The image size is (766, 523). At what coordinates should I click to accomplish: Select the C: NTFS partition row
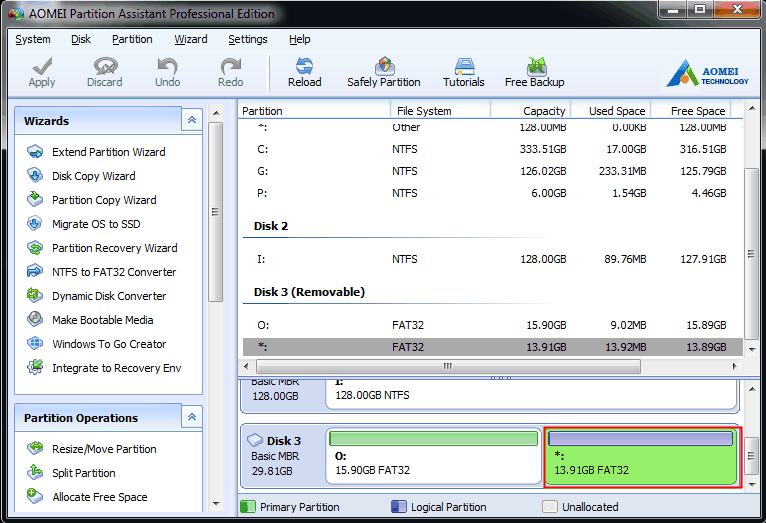tap(492, 149)
